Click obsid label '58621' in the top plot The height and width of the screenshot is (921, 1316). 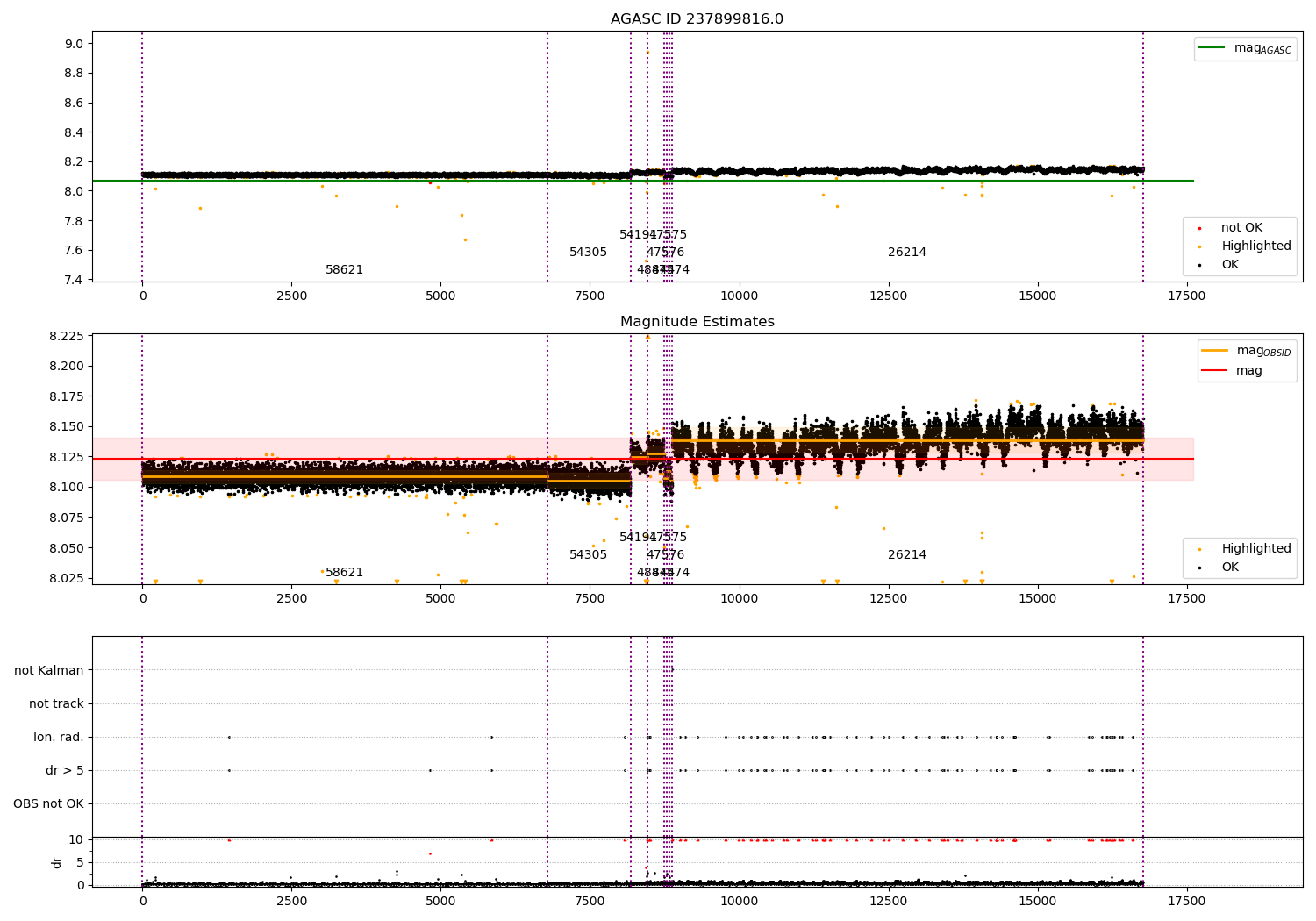coord(344,270)
